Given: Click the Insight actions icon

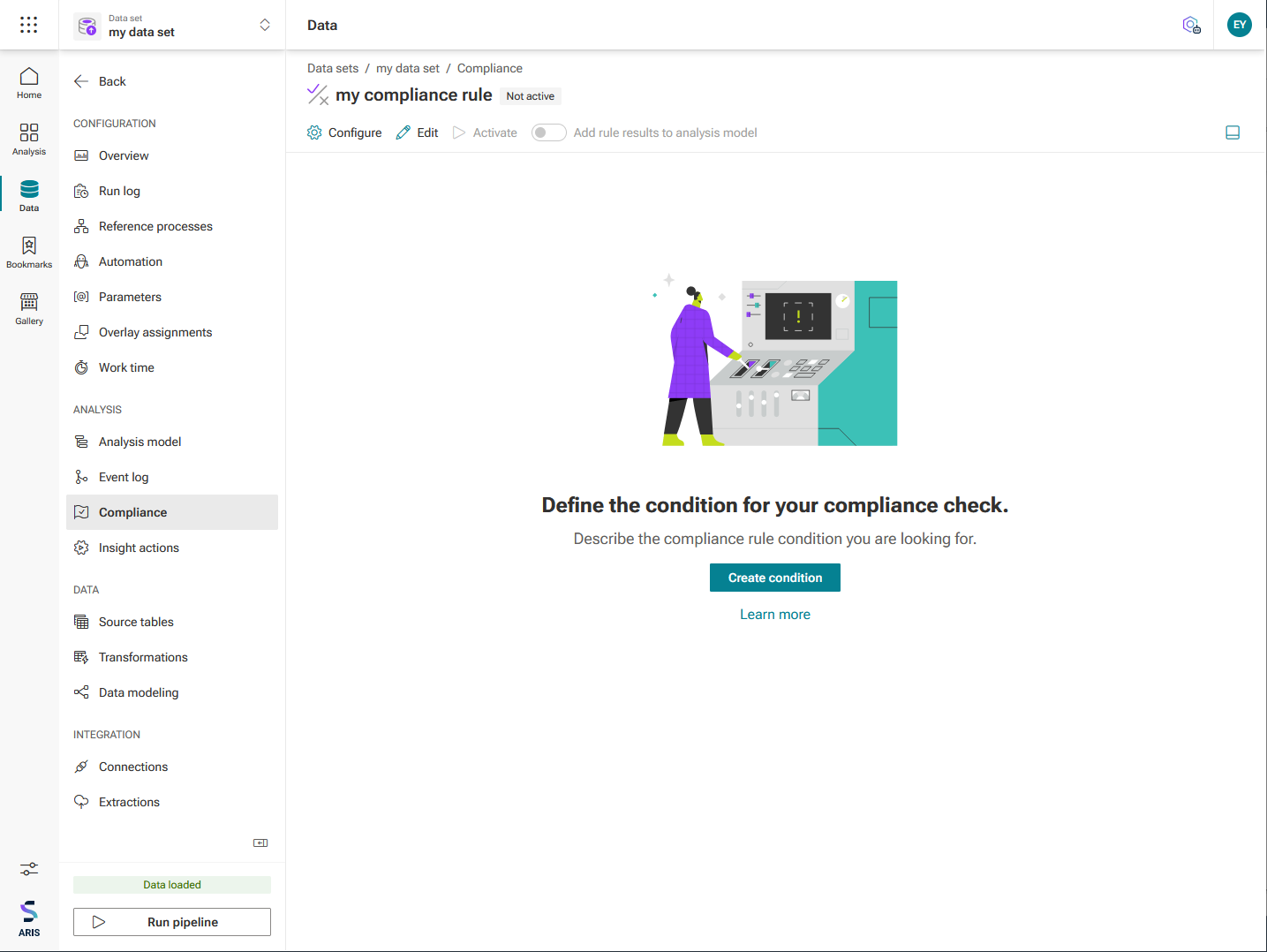Looking at the screenshot, I should click(x=81, y=548).
